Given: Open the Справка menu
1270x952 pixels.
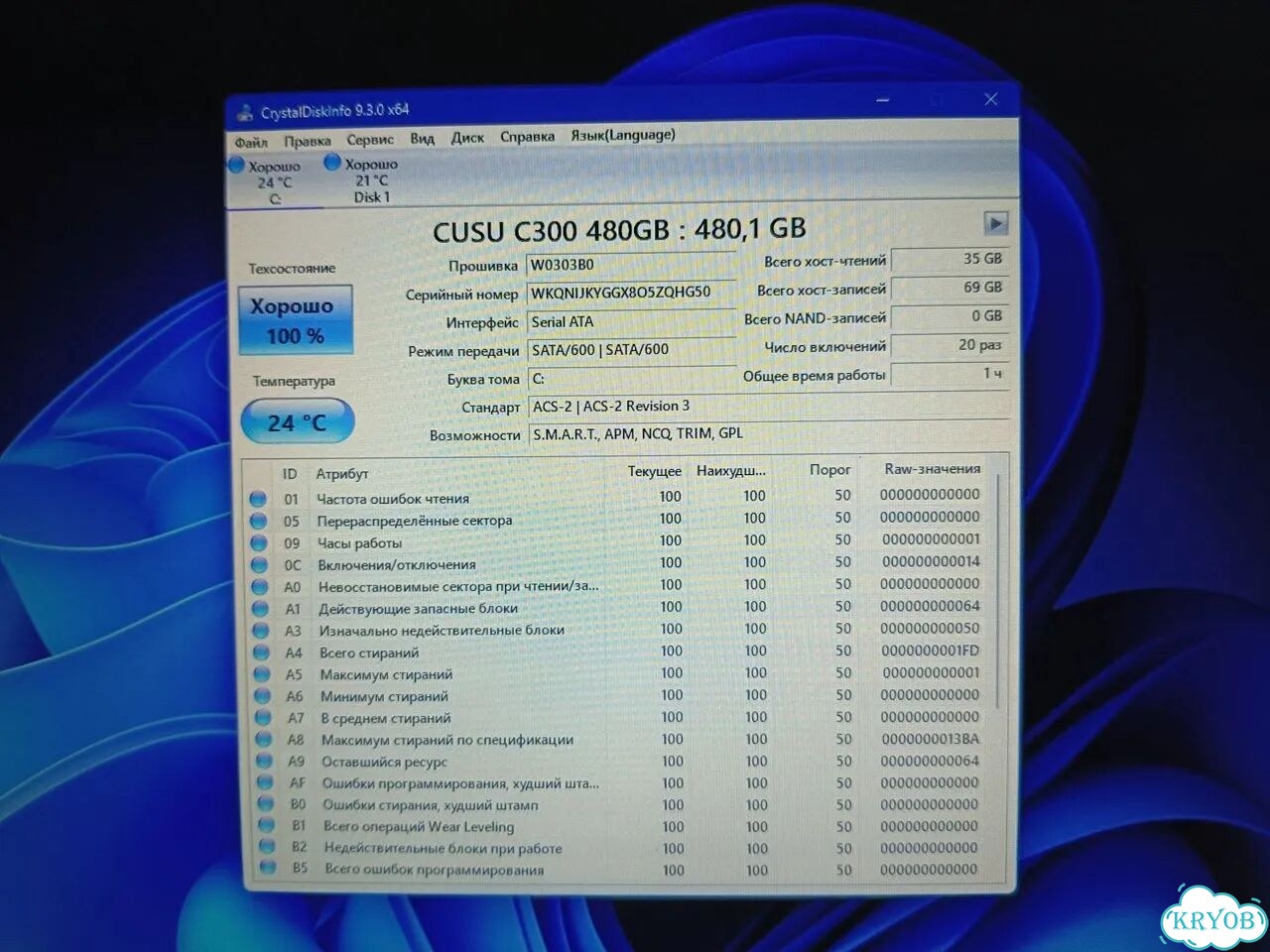Looking at the screenshot, I should [x=527, y=136].
